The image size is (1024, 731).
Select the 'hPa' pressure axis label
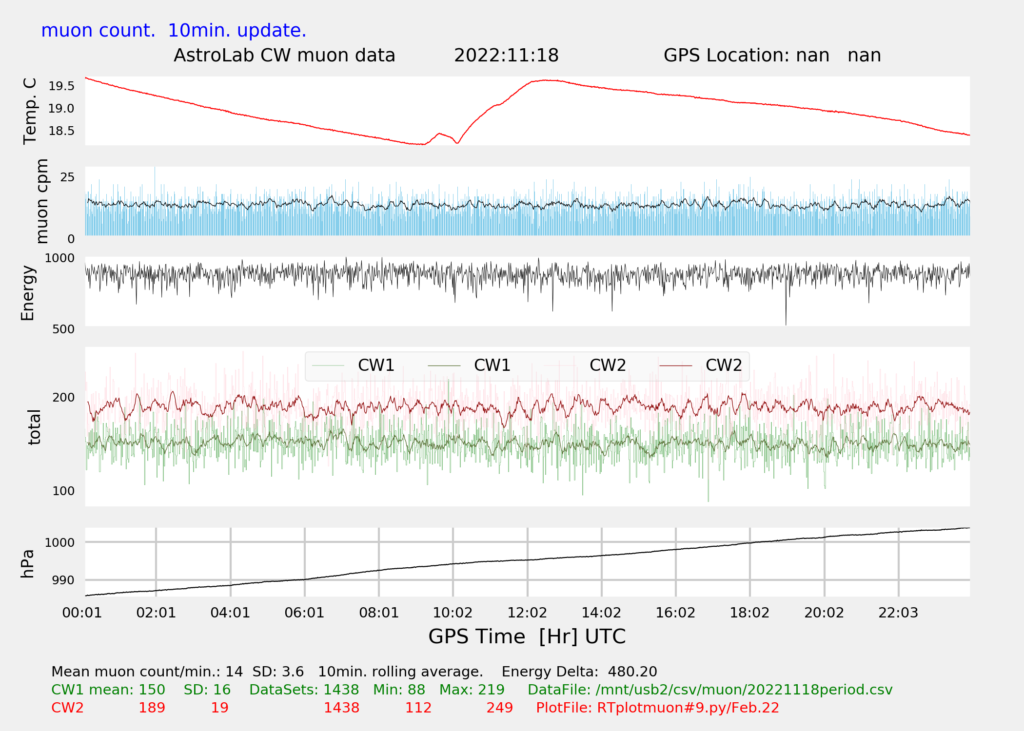click(30, 563)
